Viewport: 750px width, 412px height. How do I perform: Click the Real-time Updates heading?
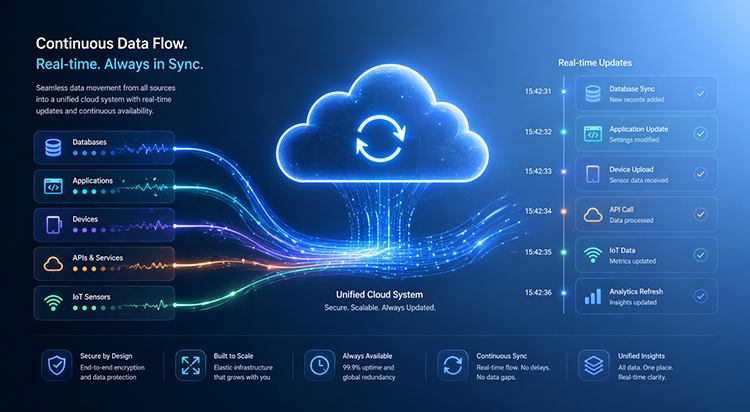(x=595, y=63)
